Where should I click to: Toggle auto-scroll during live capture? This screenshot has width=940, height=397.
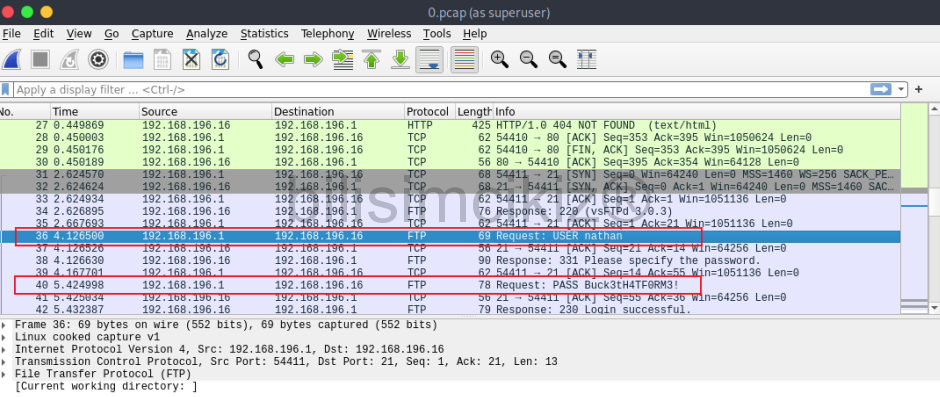tap(430, 59)
